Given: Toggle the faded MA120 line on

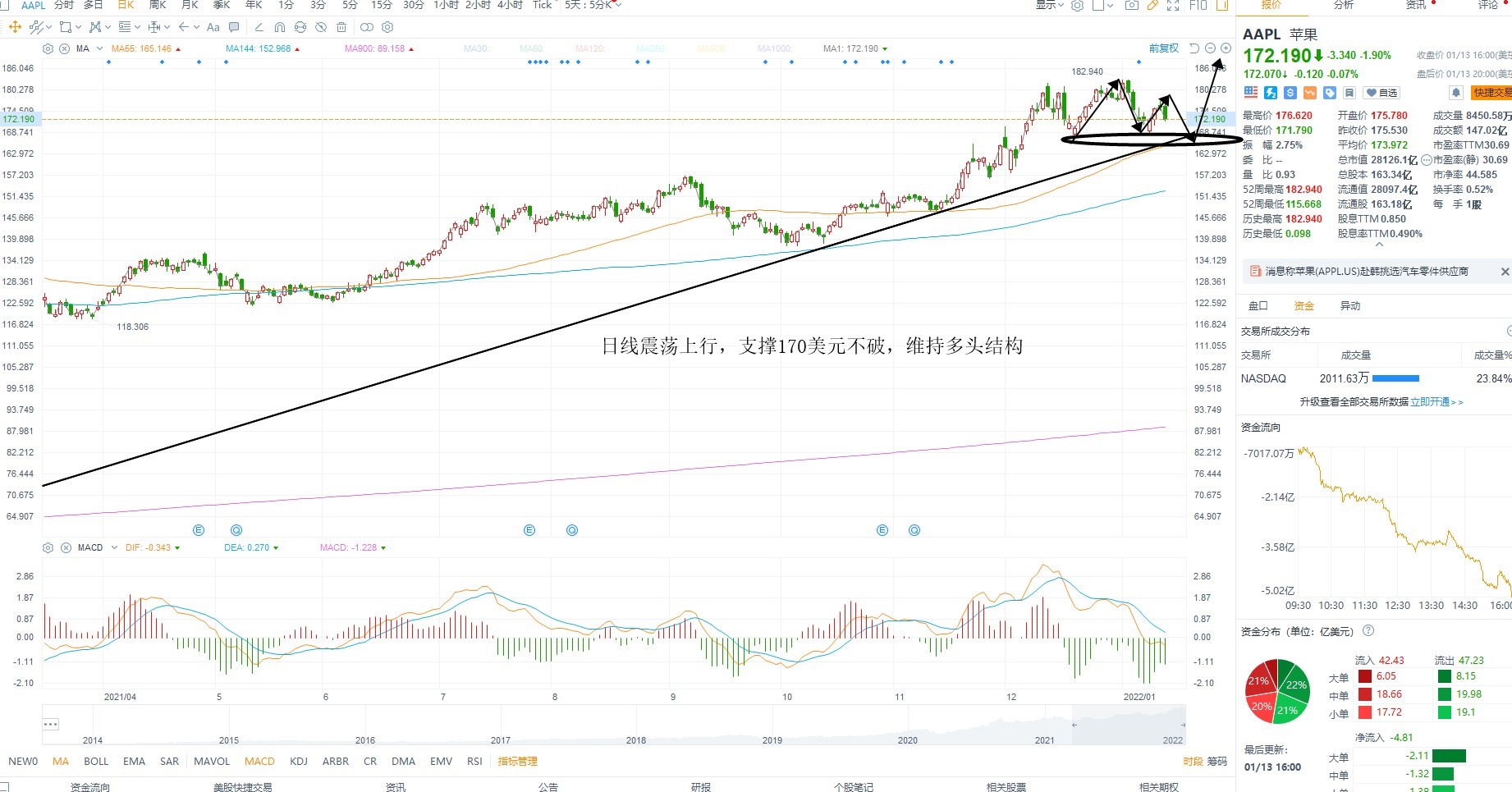Looking at the screenshot, I should click(590, 48).
